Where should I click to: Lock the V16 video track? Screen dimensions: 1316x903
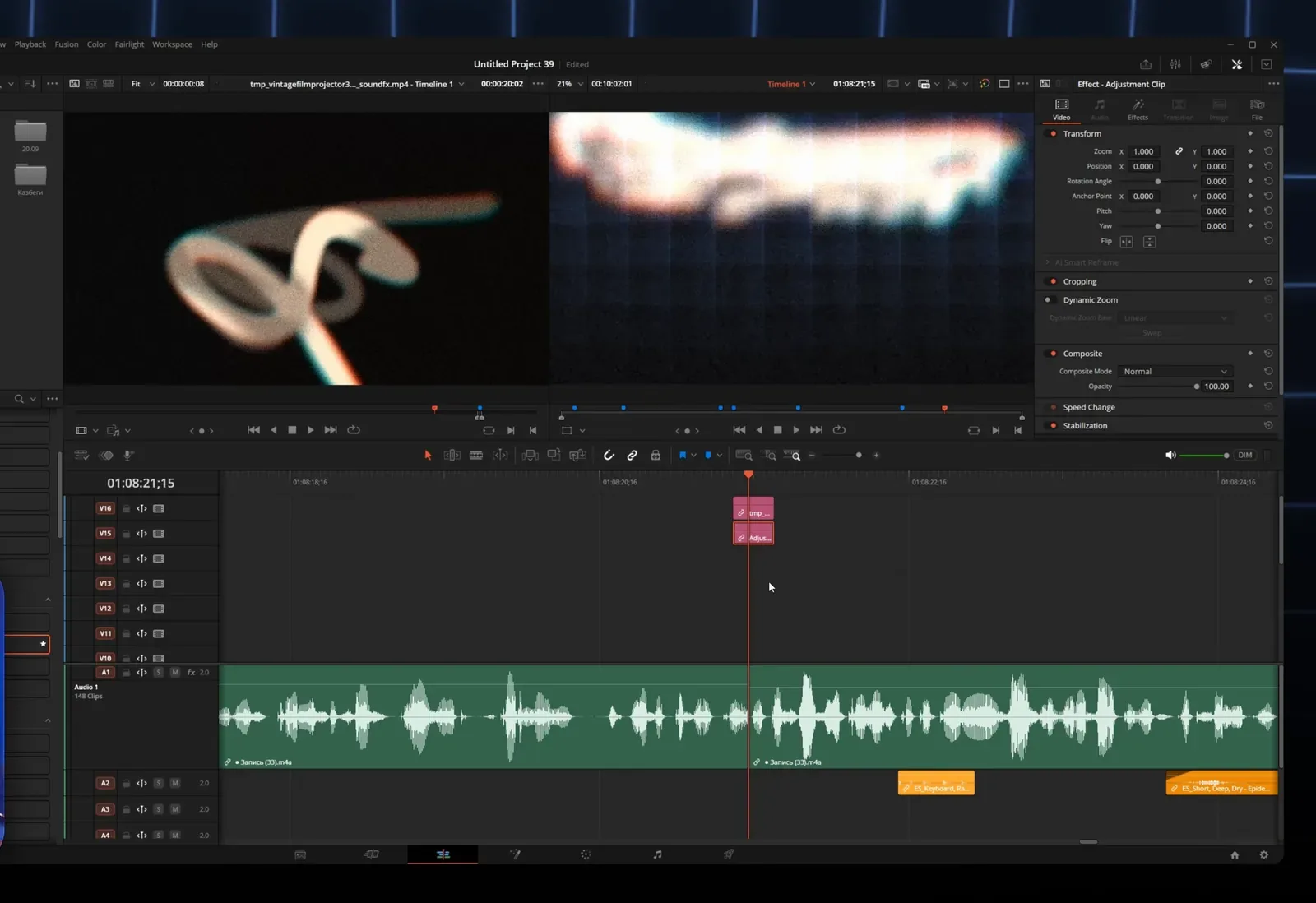click(126, 509)
